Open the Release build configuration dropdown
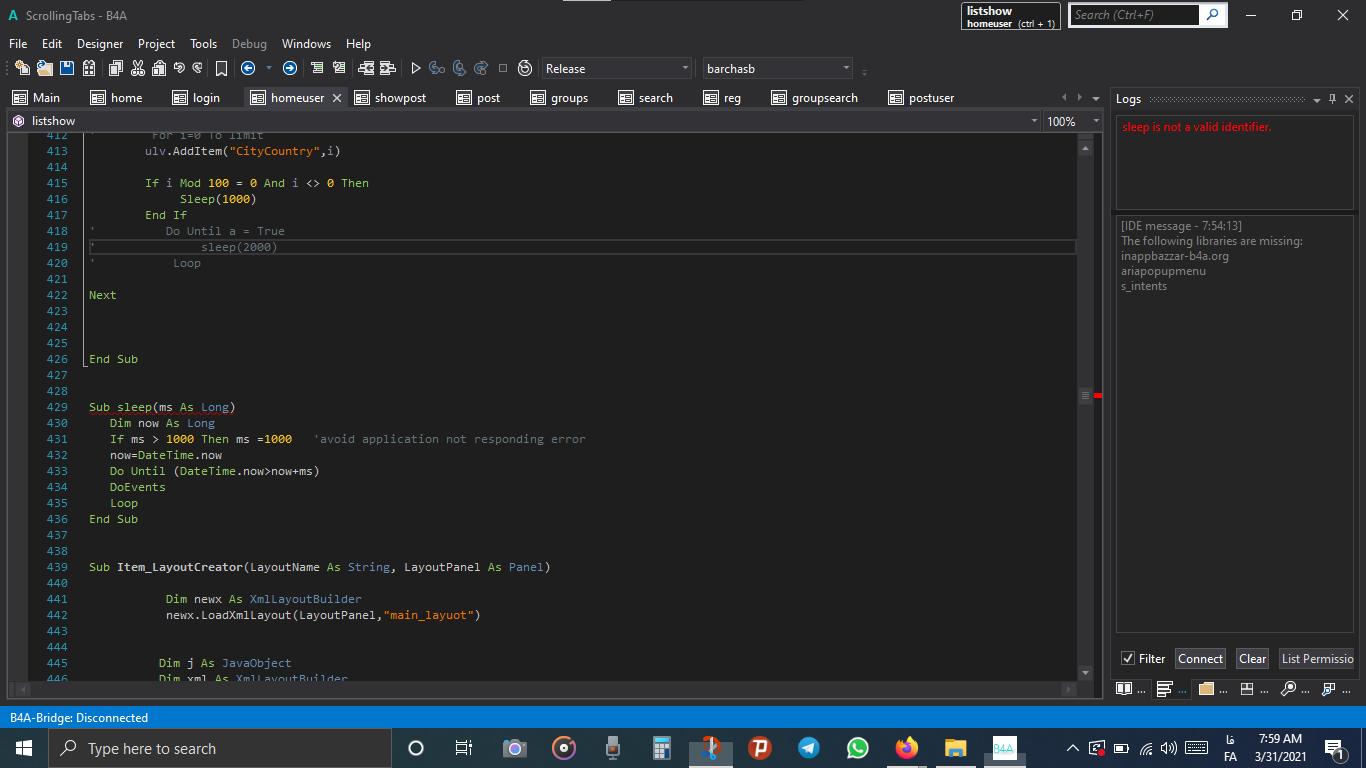The height and width of the screenshot is (768, 1366). (684, 68)
